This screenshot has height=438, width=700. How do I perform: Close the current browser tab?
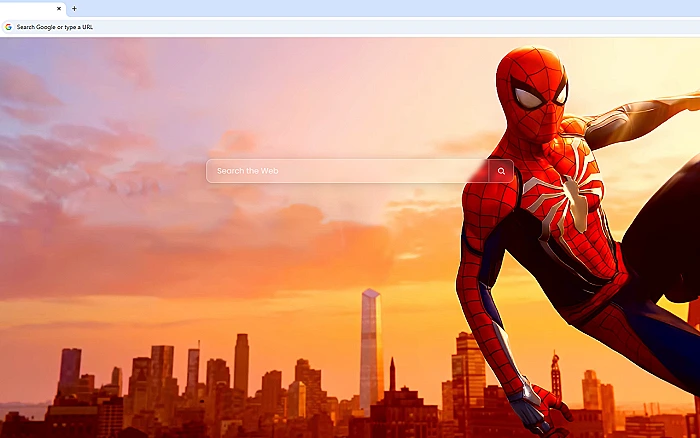click(59, 8)
